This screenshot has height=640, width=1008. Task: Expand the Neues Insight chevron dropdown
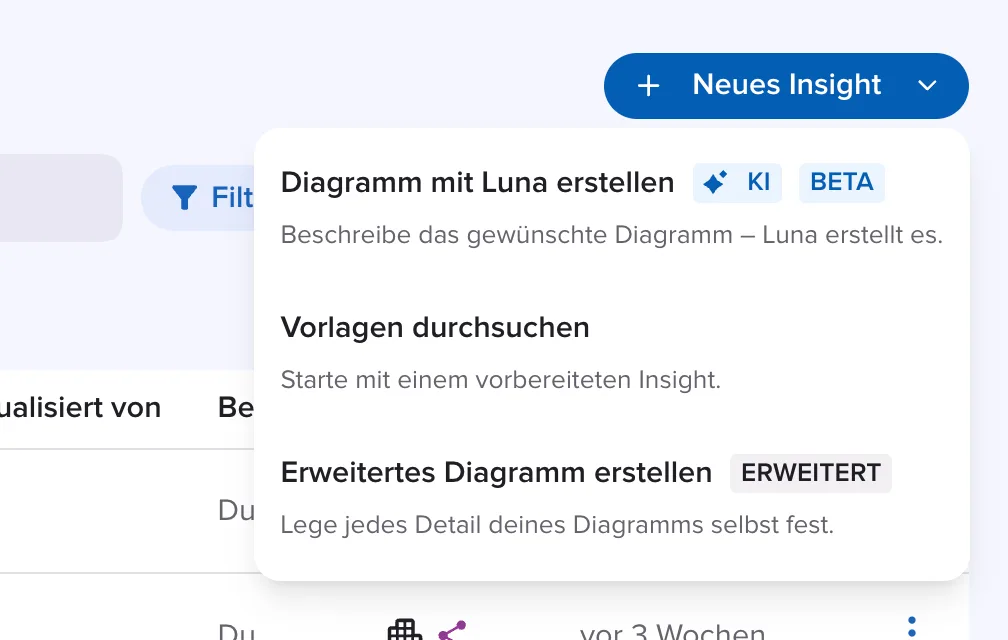click(x=927, y=85)
